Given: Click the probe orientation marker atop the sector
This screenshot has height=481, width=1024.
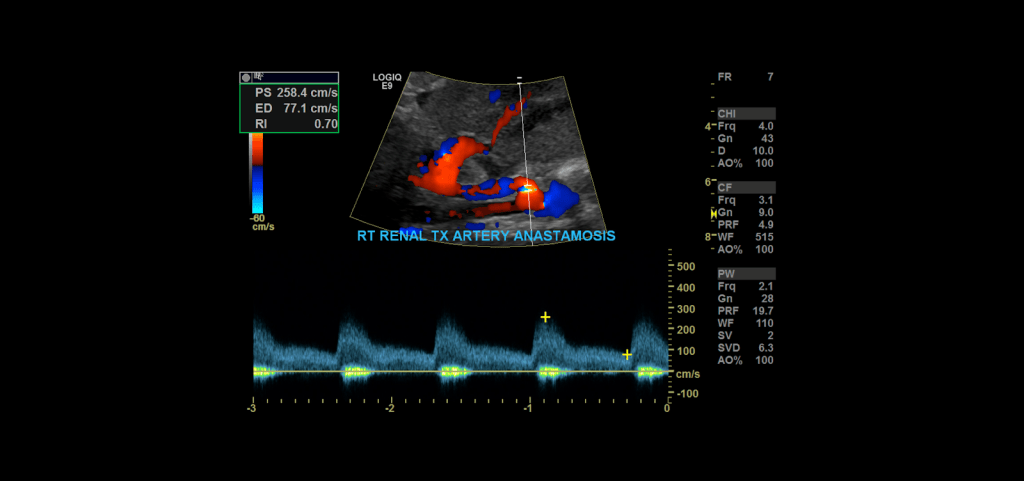Looking at the screenshot, I should click(x=519, y=78).
